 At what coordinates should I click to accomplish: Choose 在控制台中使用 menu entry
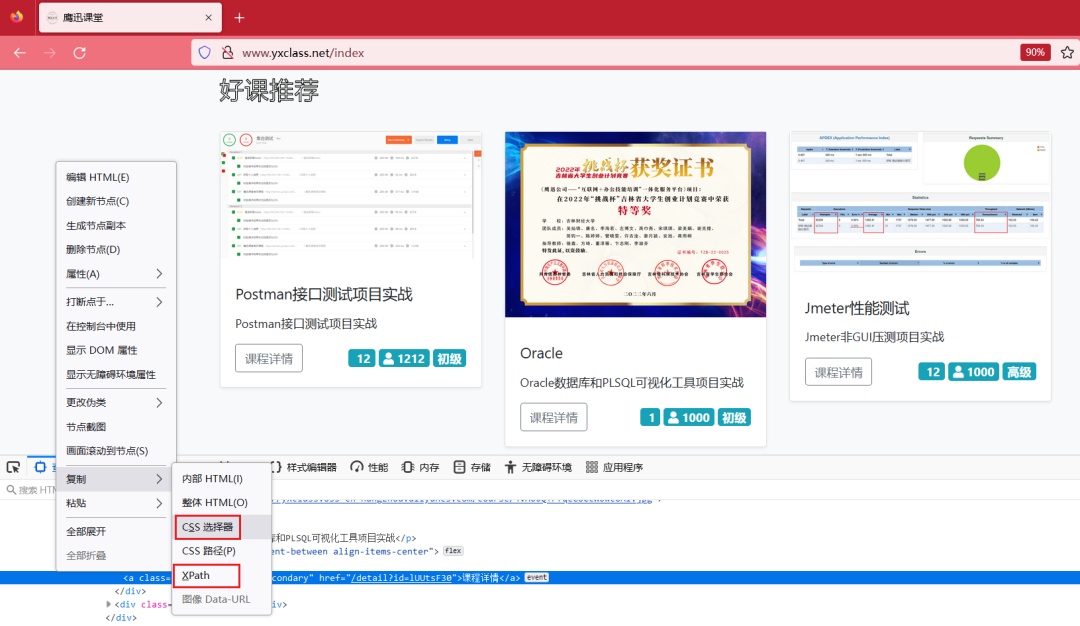point(116,326)
